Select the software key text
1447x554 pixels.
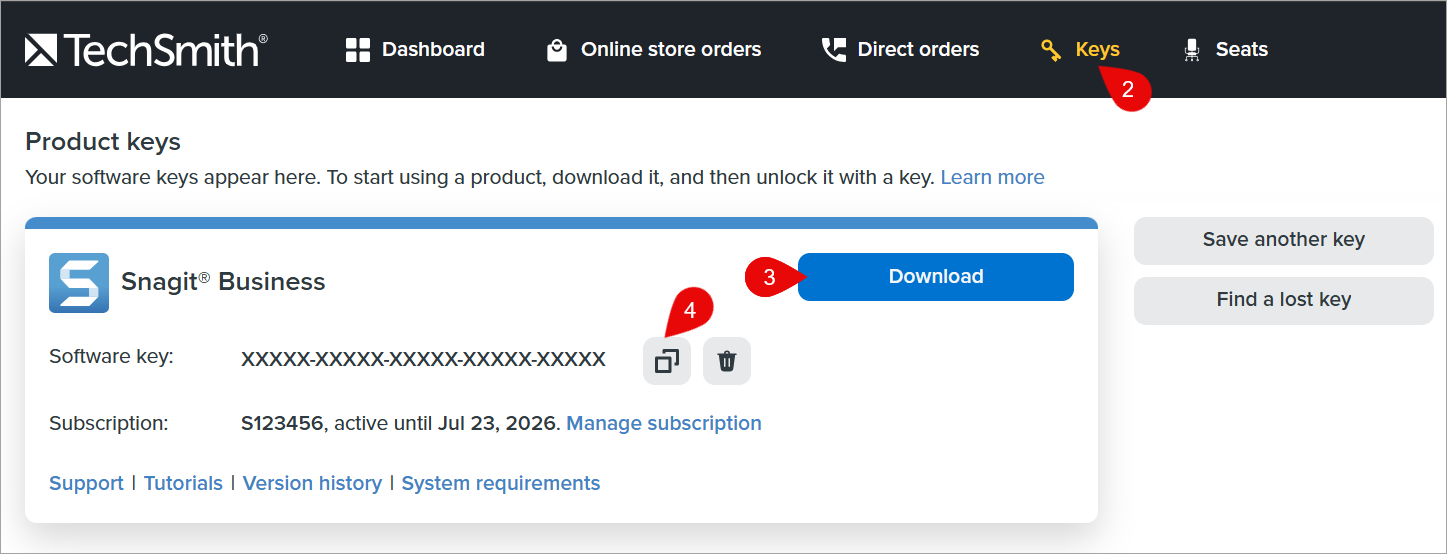[423, 359]
